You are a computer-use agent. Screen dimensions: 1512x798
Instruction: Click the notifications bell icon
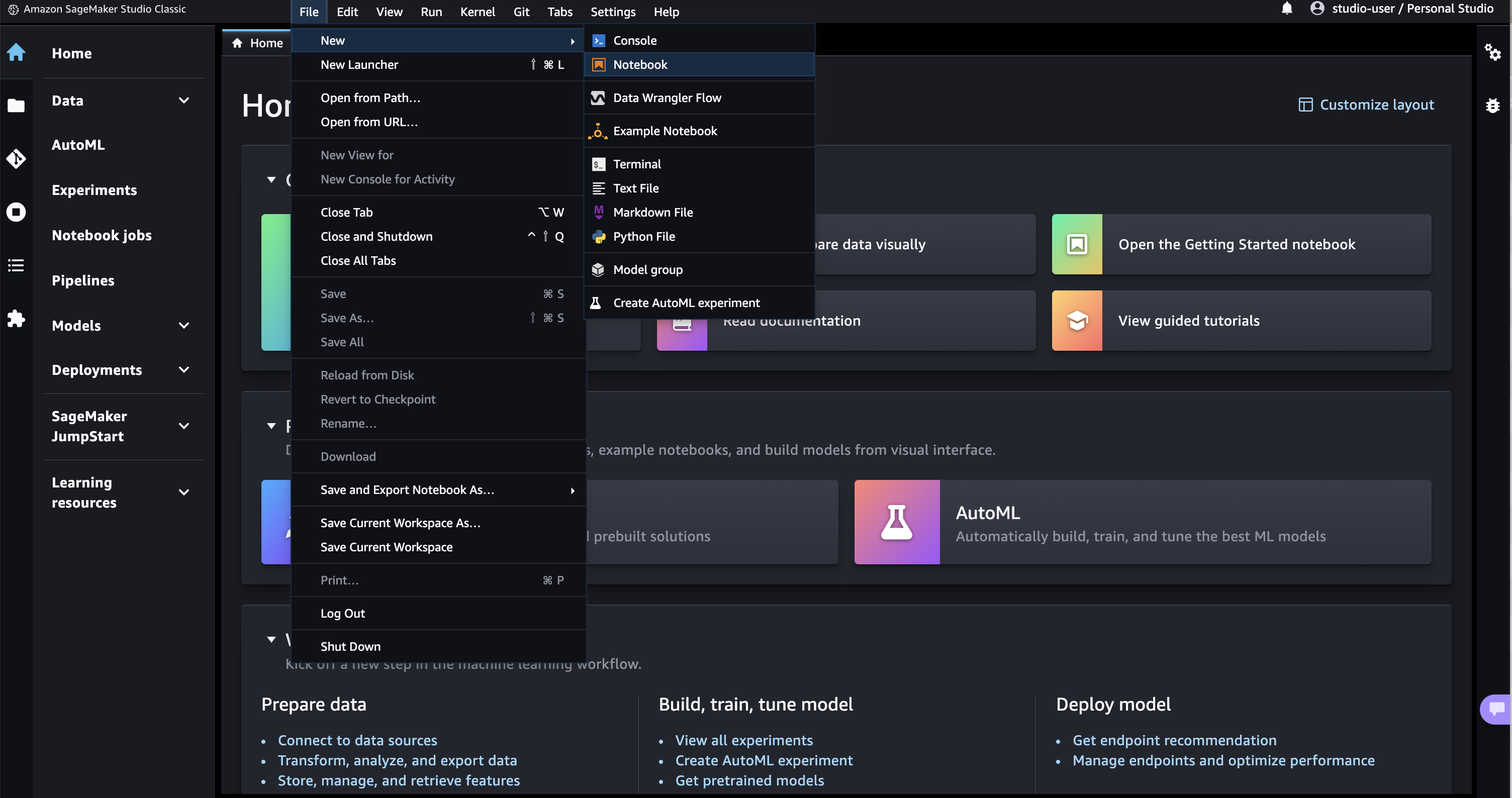coord(1287,9)
